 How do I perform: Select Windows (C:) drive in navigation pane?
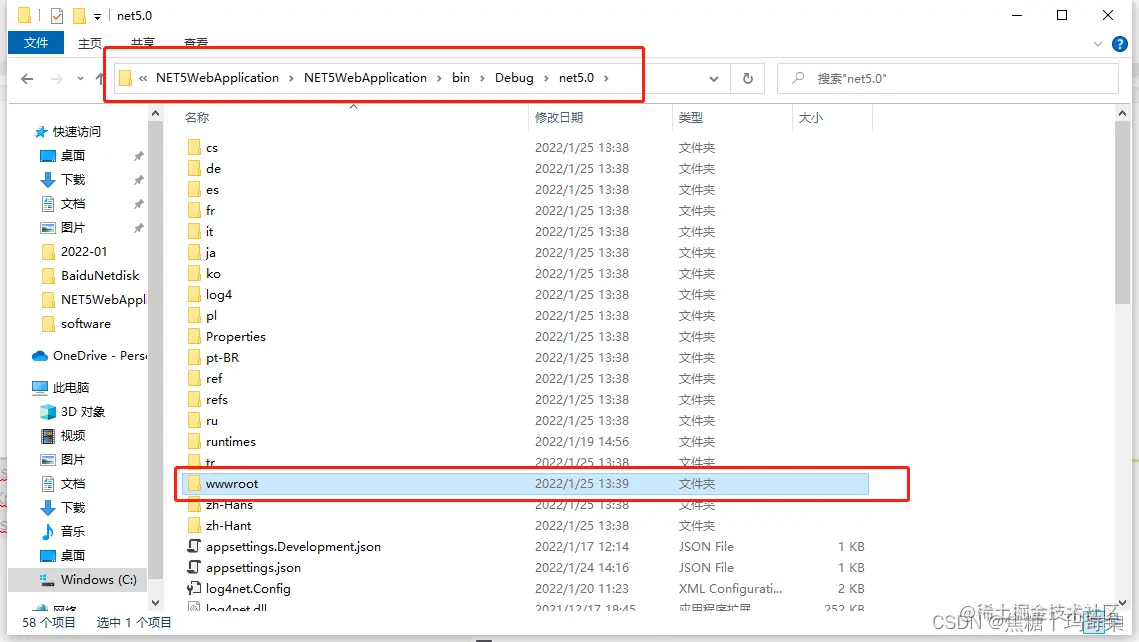(x=98, y=579)
